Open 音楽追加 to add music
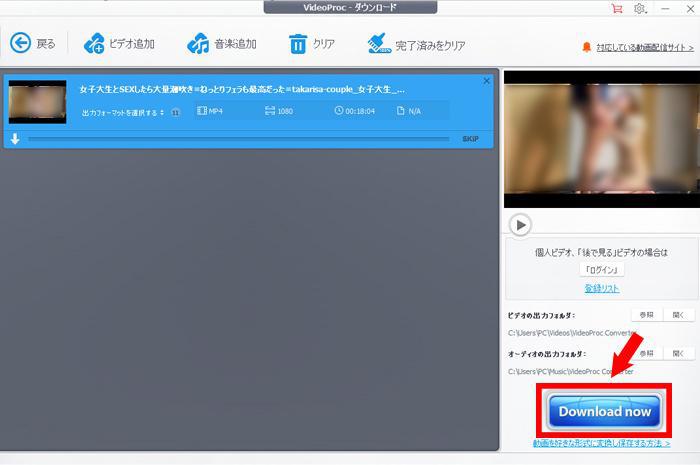This screenshot has width=700, height=465. click(x=221, y=44)
